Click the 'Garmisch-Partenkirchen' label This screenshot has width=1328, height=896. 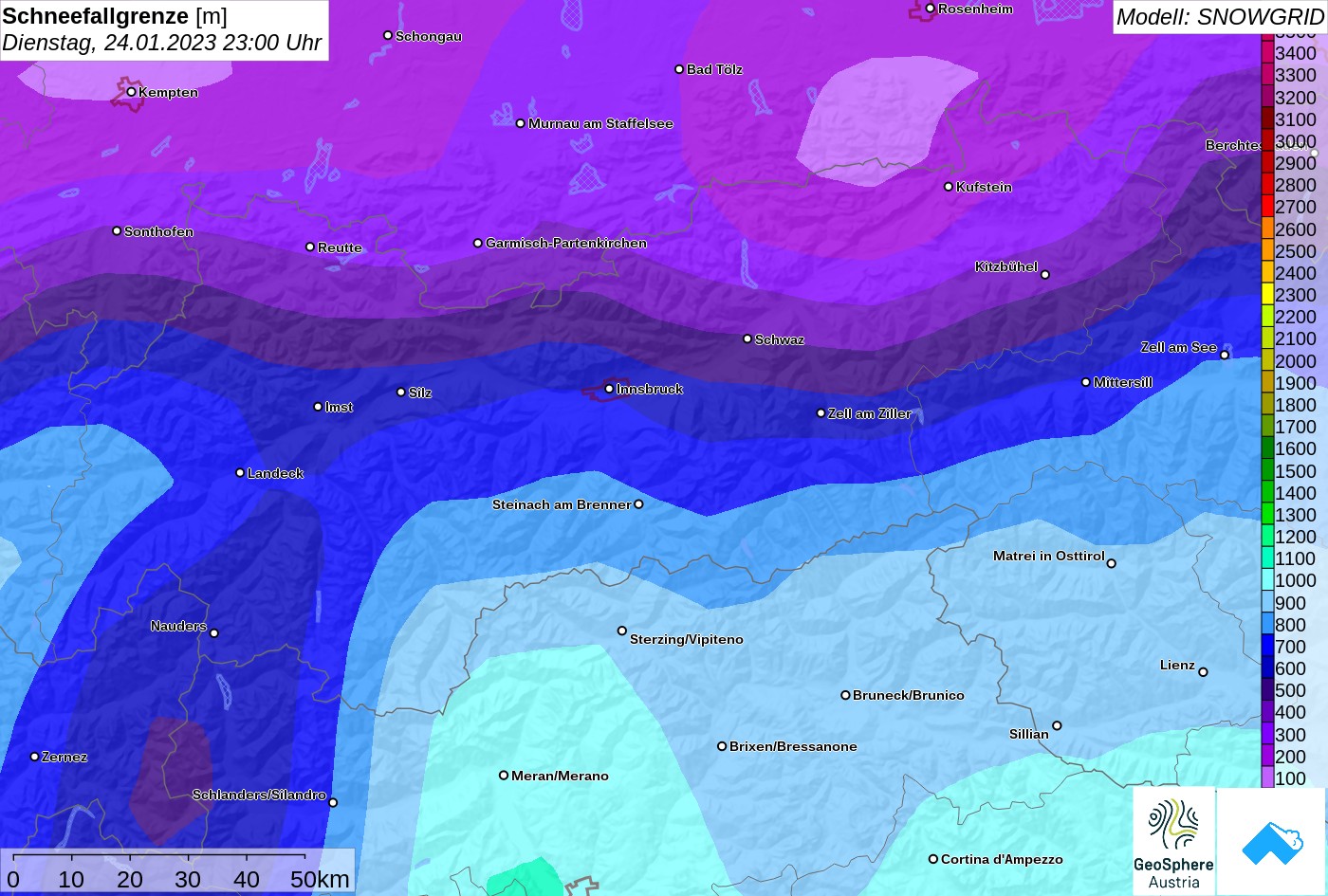tap(566, 244)
